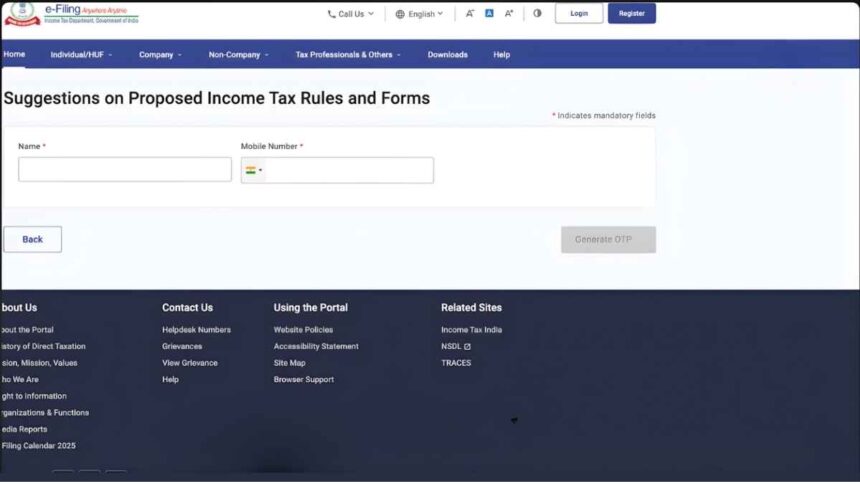Click the India flag country code selector
860x484 pixels.
click(253, 170)
